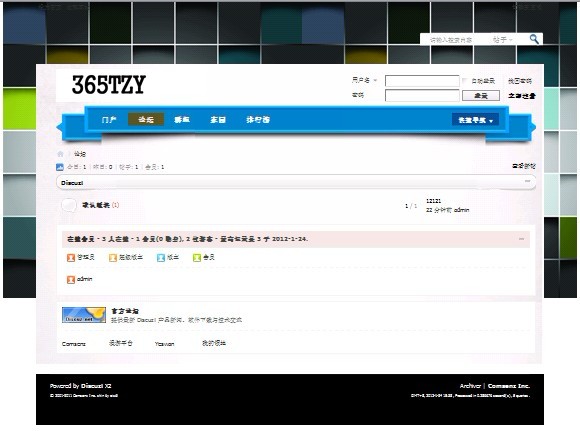
Task: Select the highlighted 论坛 navigation tab
Action: coord(146,119)
